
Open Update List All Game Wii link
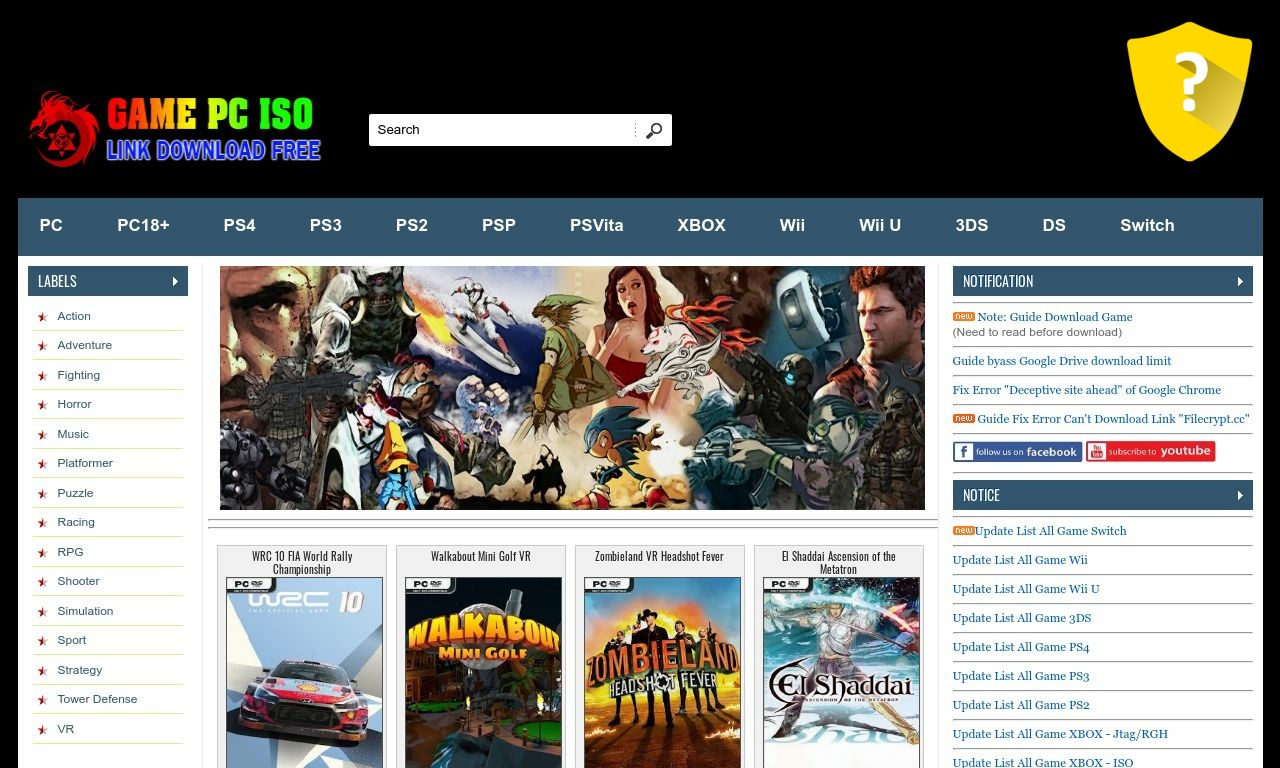1020,560
